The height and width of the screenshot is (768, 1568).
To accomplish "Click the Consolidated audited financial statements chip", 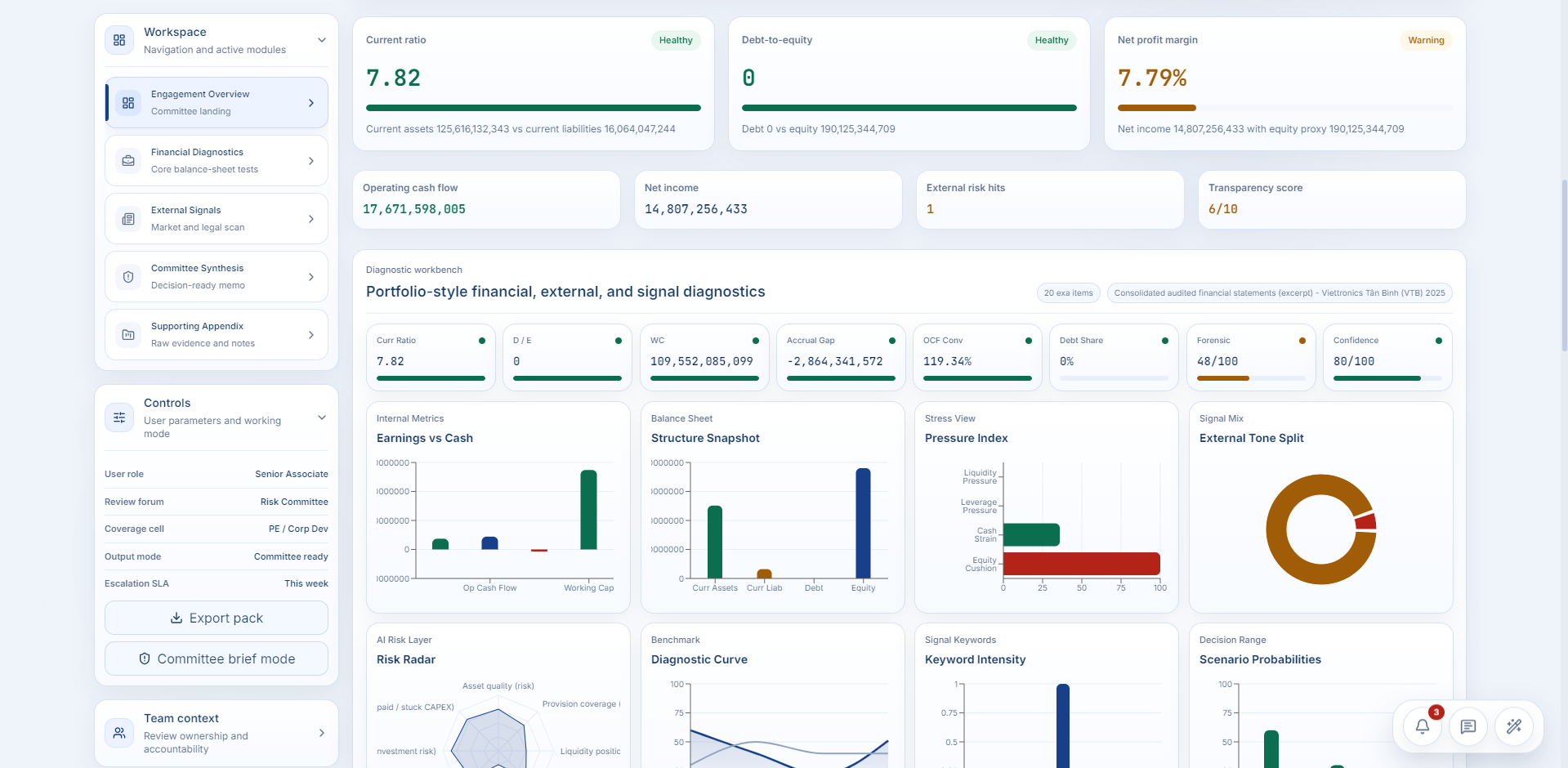I will tap(1280, 293).
